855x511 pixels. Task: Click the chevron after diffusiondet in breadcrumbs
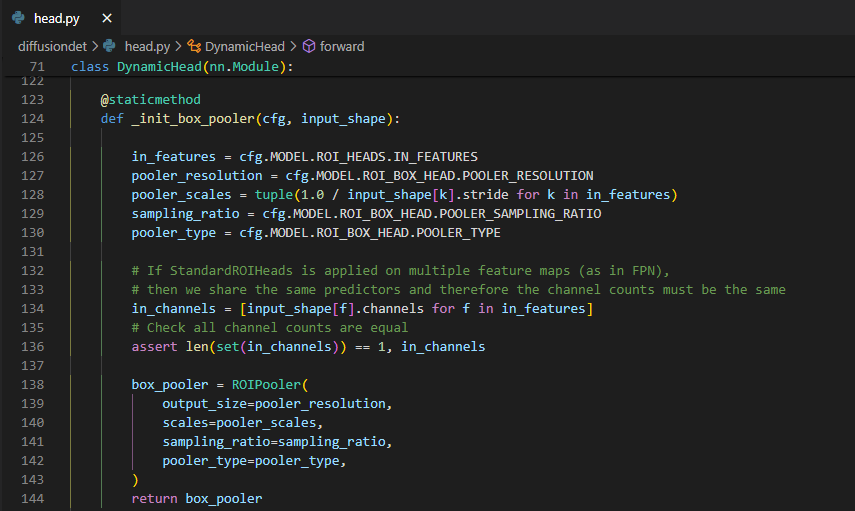[x=95, y=46]
